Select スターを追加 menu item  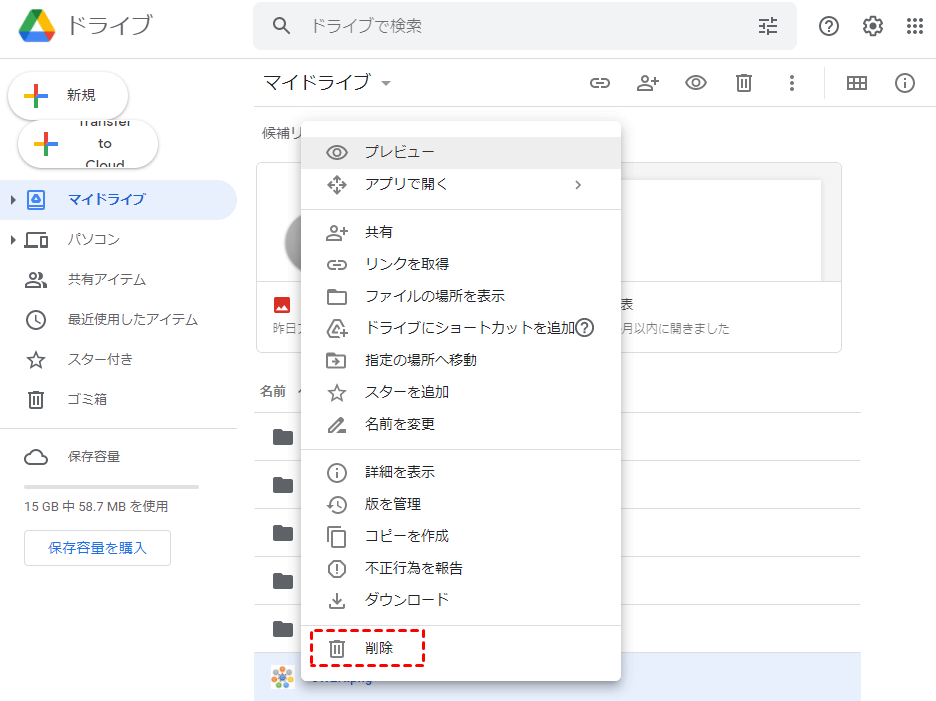(x=461, y=392)
